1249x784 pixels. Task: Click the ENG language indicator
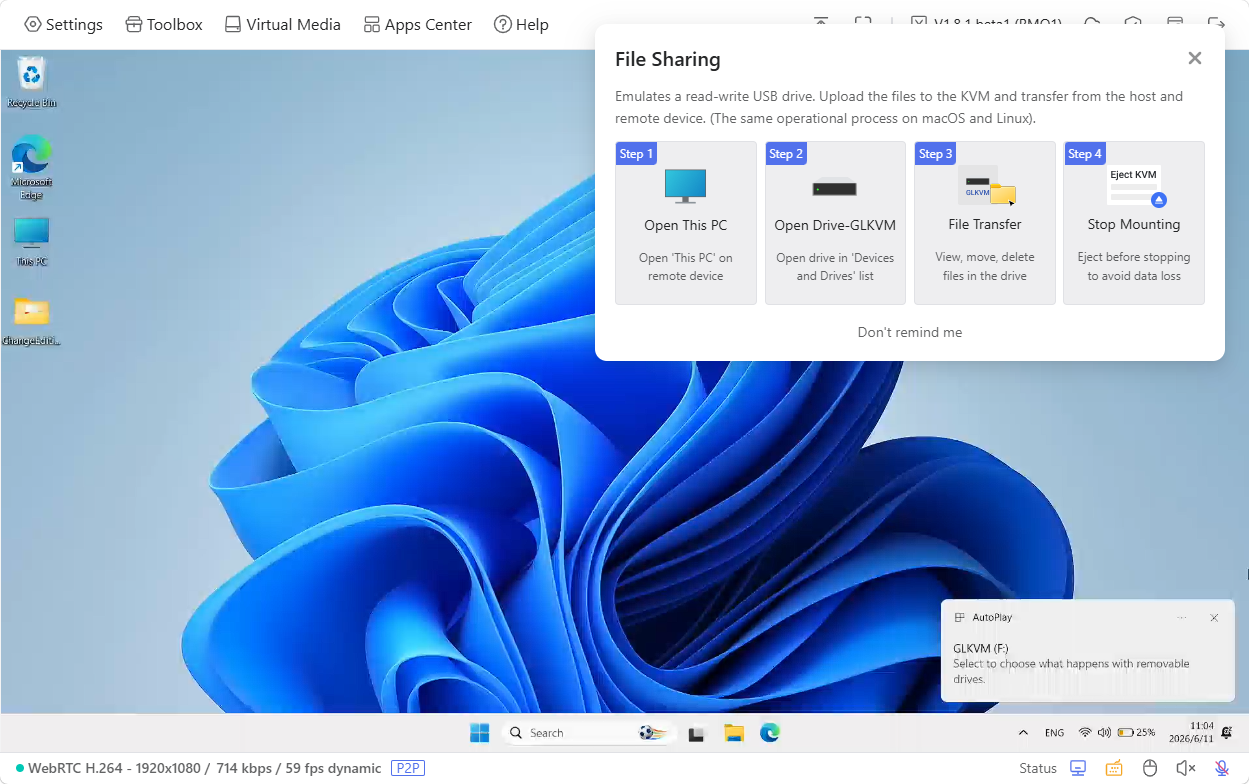(x=1054, y=733)
